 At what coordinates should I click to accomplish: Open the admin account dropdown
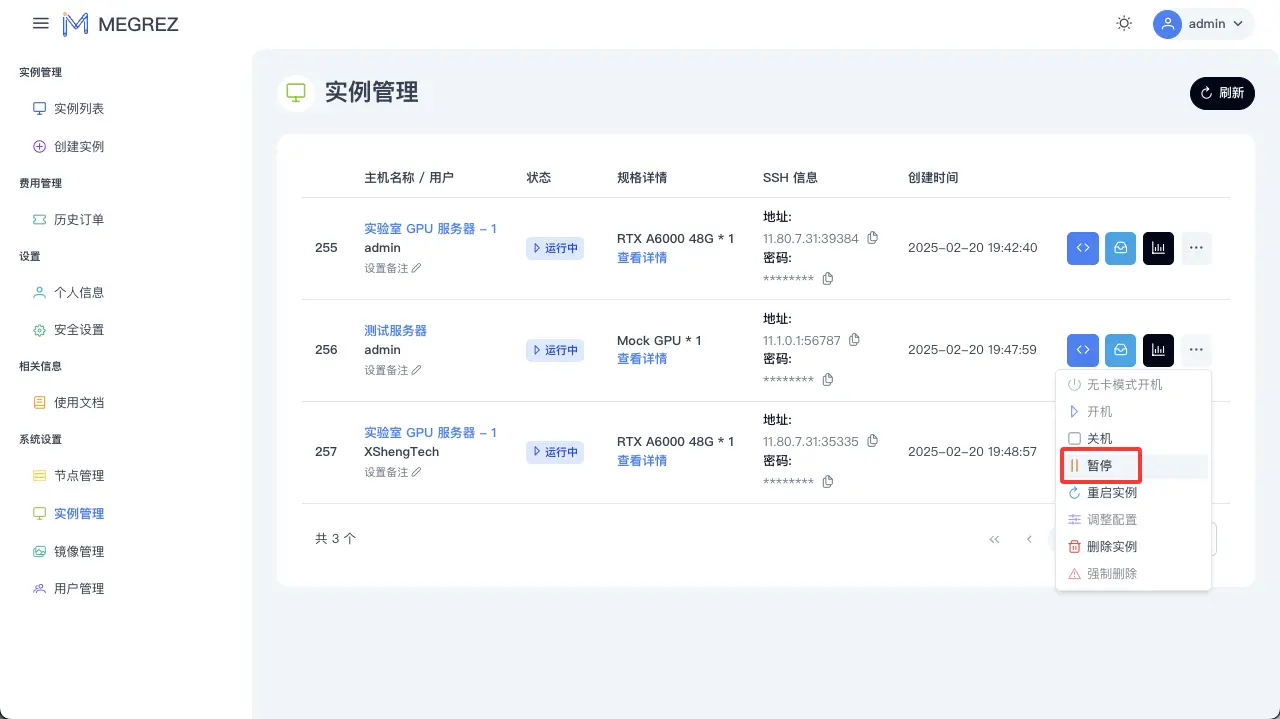1203,23
